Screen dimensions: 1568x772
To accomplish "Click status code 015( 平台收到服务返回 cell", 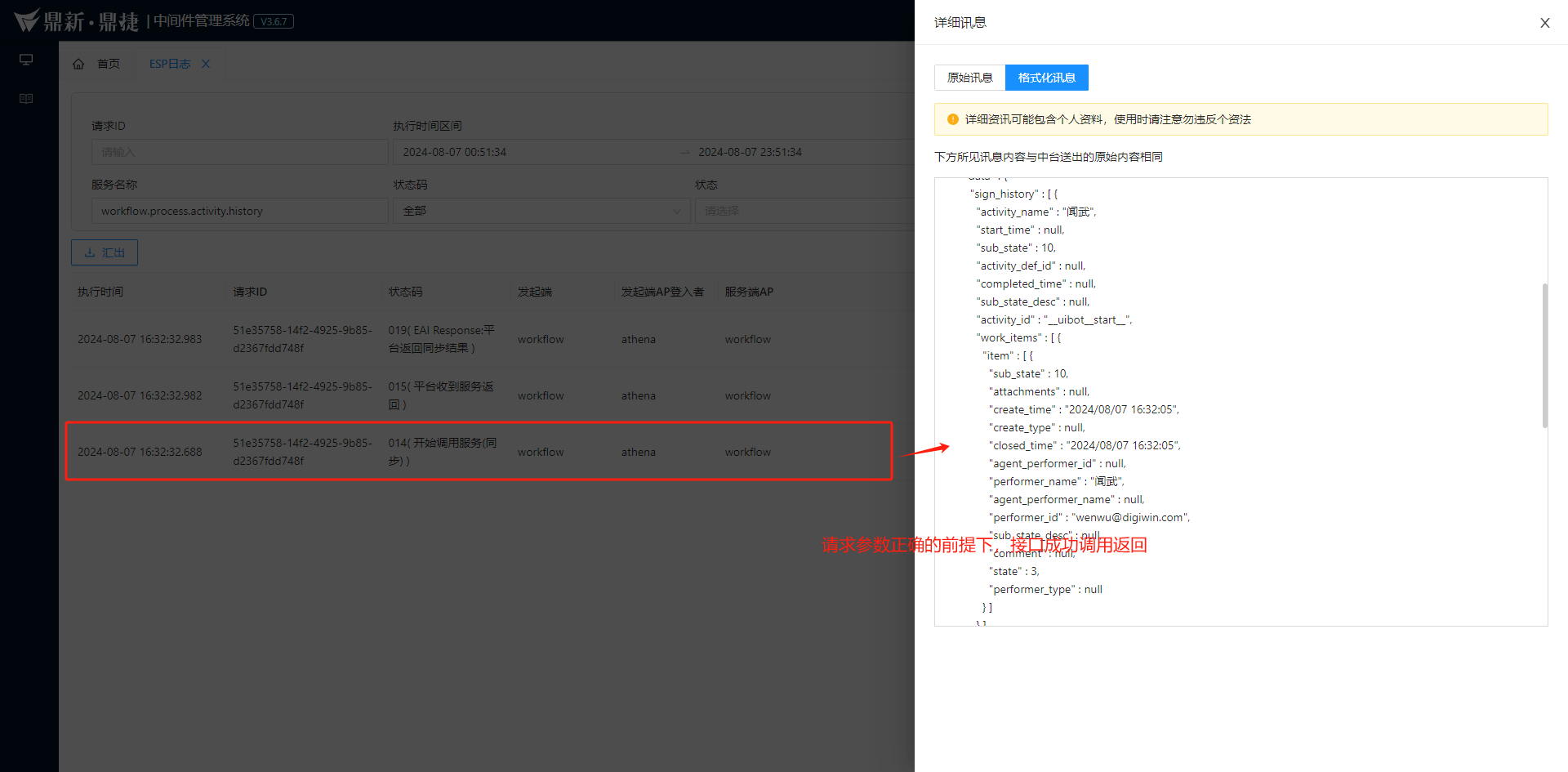I will point(442,395).
